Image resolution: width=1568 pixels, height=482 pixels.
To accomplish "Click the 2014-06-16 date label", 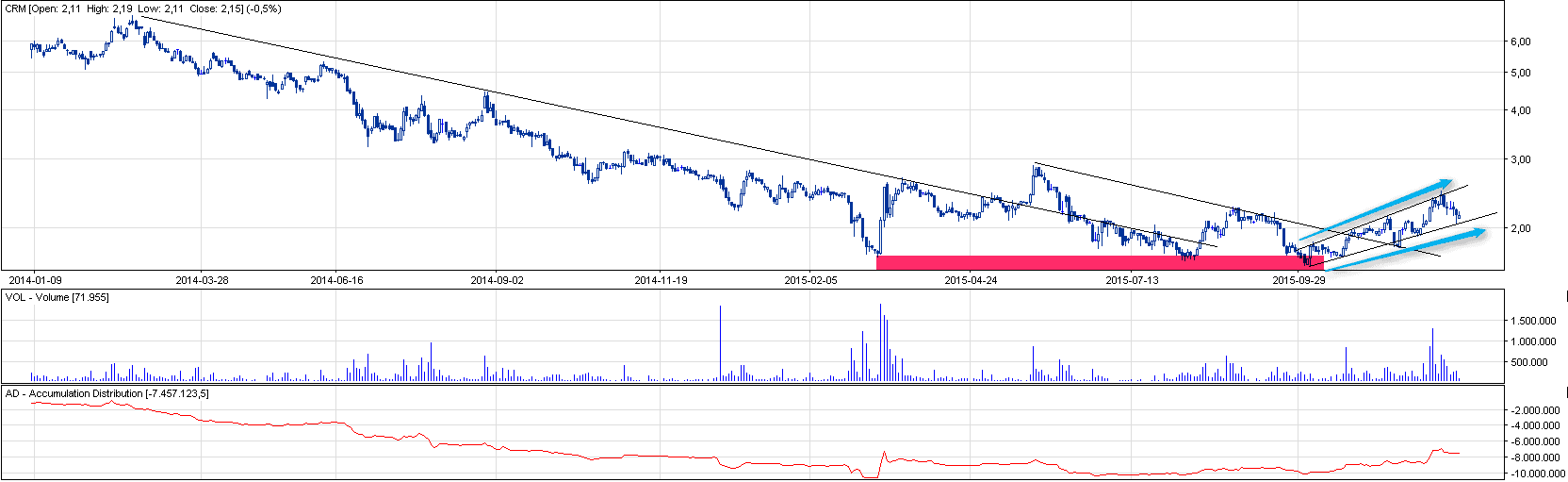I will (x=336, y=280).
